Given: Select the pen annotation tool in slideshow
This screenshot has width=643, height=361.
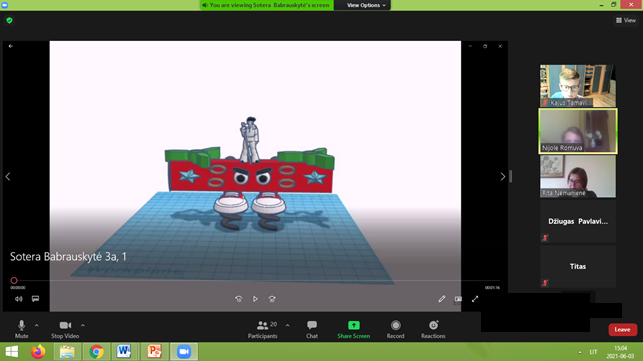Looking at the screenshot, I should [x=442, y=299].
